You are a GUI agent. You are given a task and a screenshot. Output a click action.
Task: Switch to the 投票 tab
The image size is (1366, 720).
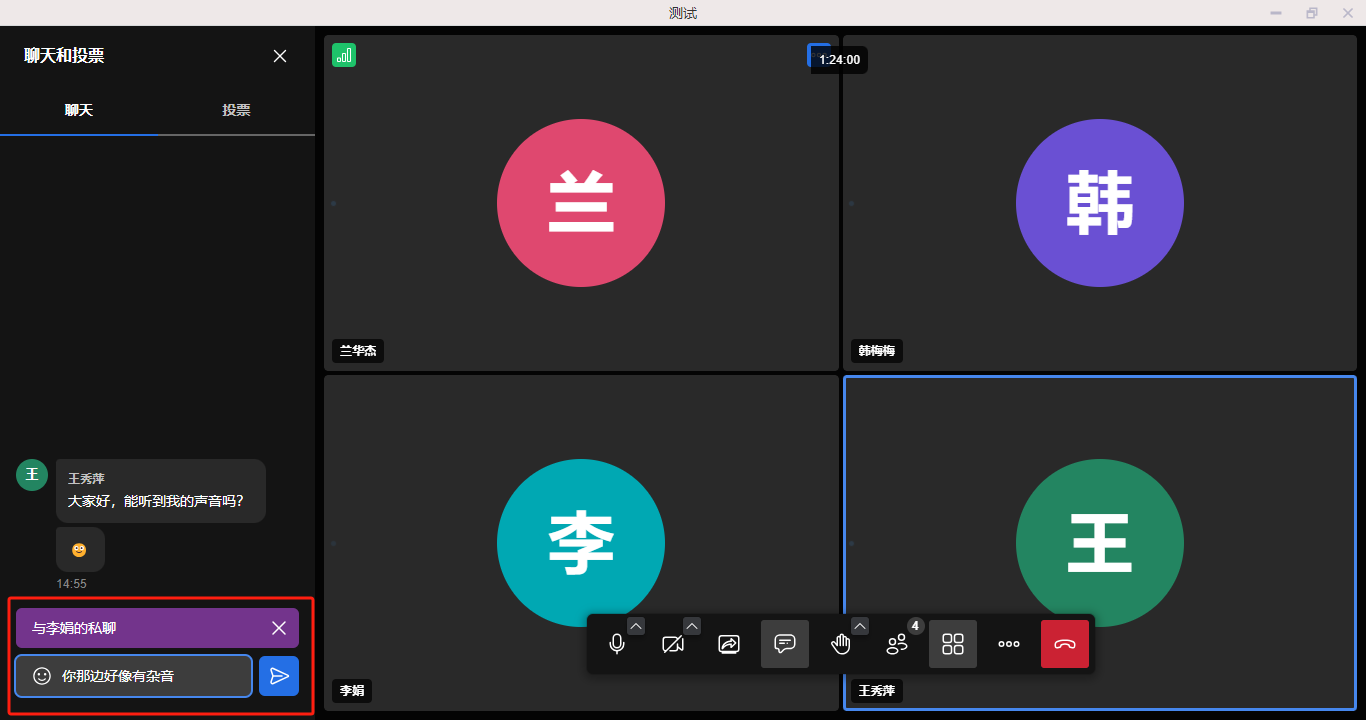pos(236,110)
